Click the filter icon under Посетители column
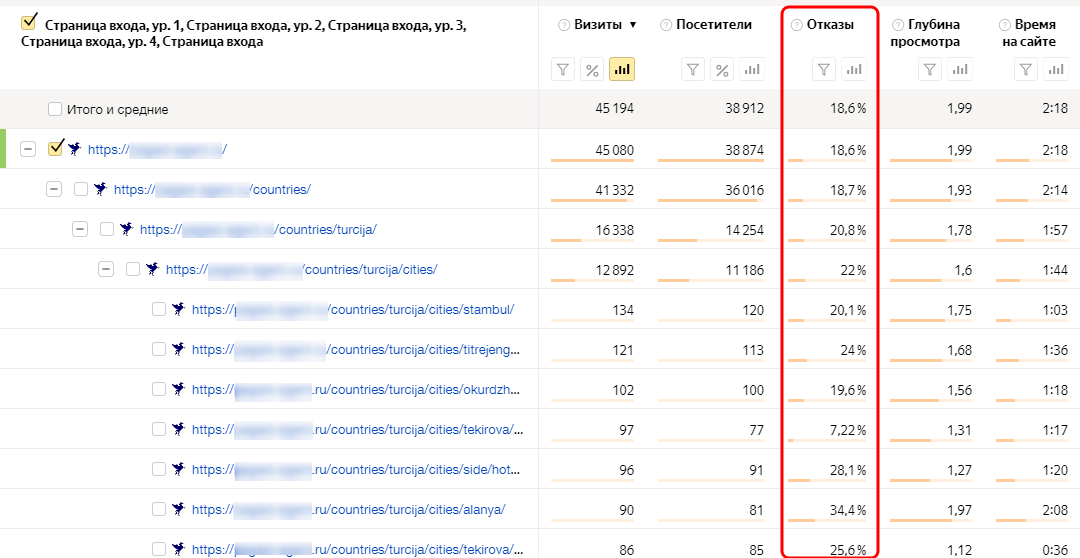Screen dimensions: 1080x558 point(693,69)
